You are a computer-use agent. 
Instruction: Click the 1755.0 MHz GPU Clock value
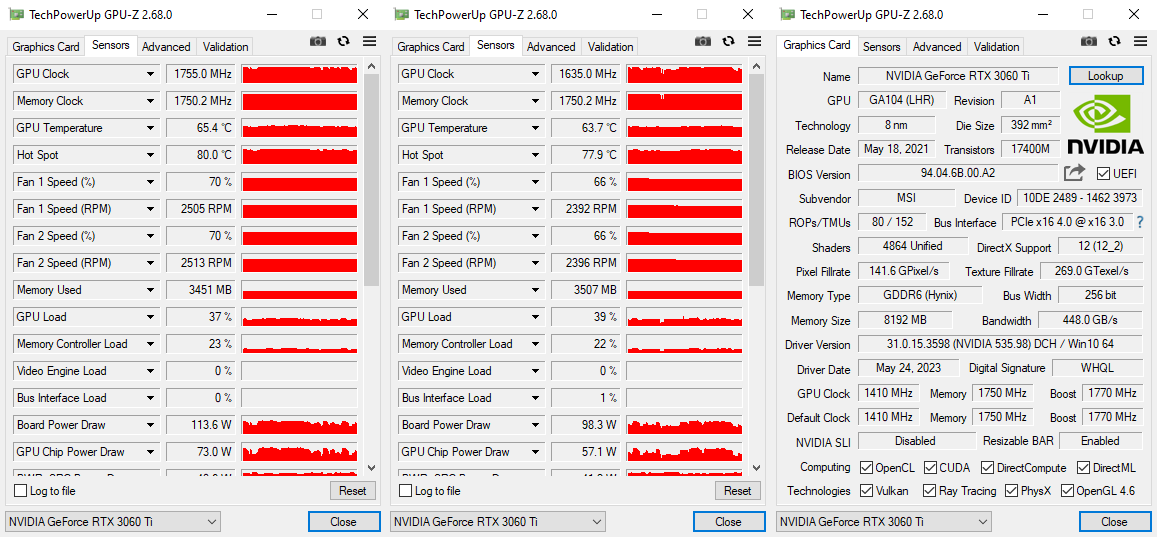pyautogui.click(x=201, y=74)
